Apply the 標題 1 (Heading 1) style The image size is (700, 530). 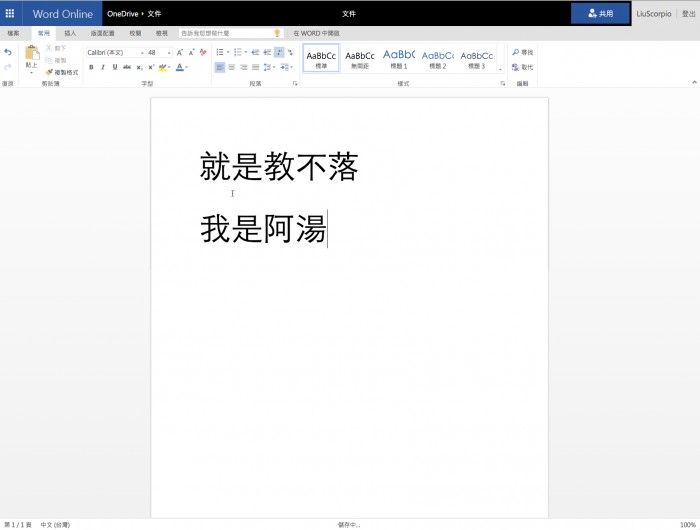coord(399,58)
